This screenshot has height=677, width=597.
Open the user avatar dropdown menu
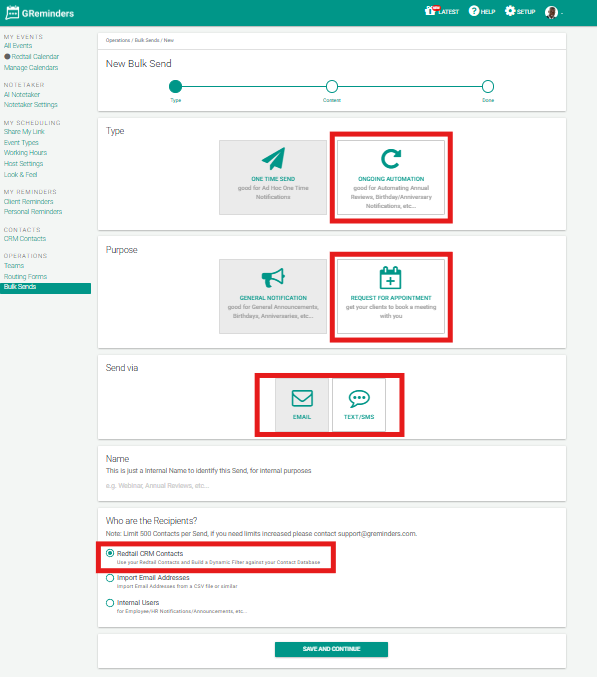click(554, 12)
